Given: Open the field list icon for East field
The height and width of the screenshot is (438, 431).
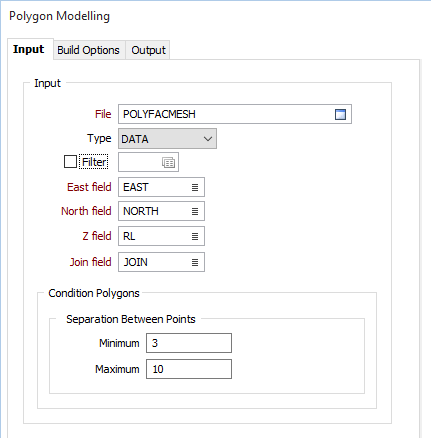Looking at the screenshot, I should click(x=195, y=187).
